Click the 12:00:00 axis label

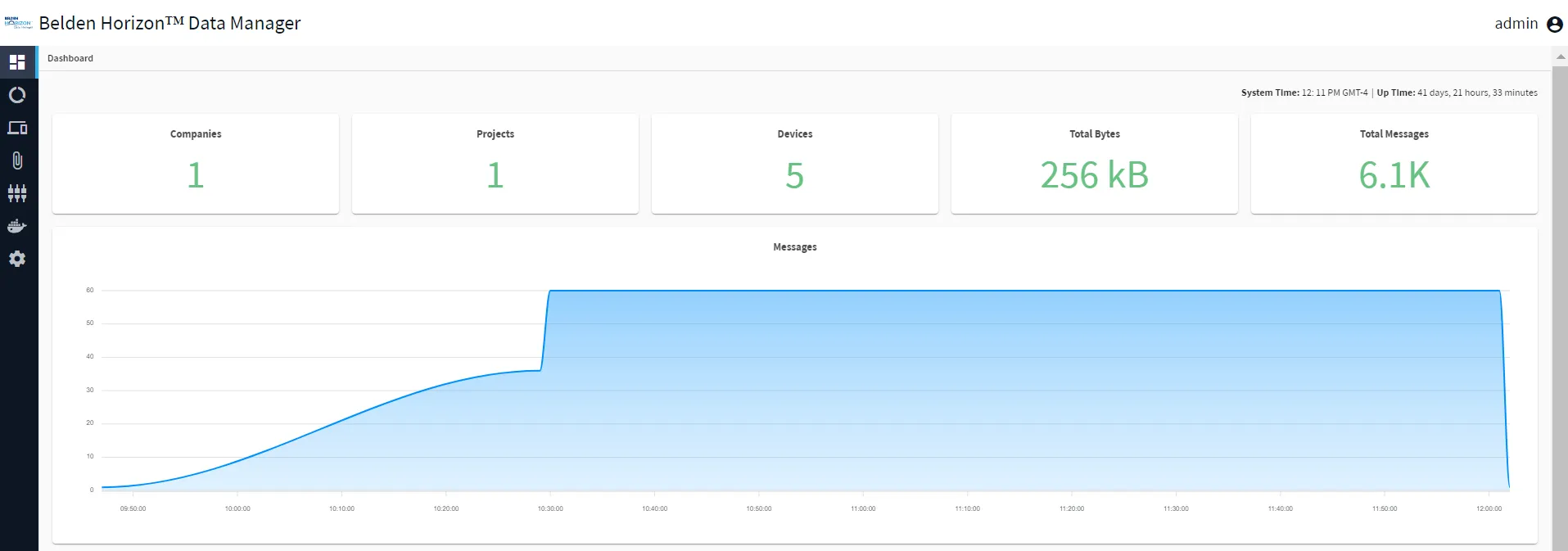1489,508
